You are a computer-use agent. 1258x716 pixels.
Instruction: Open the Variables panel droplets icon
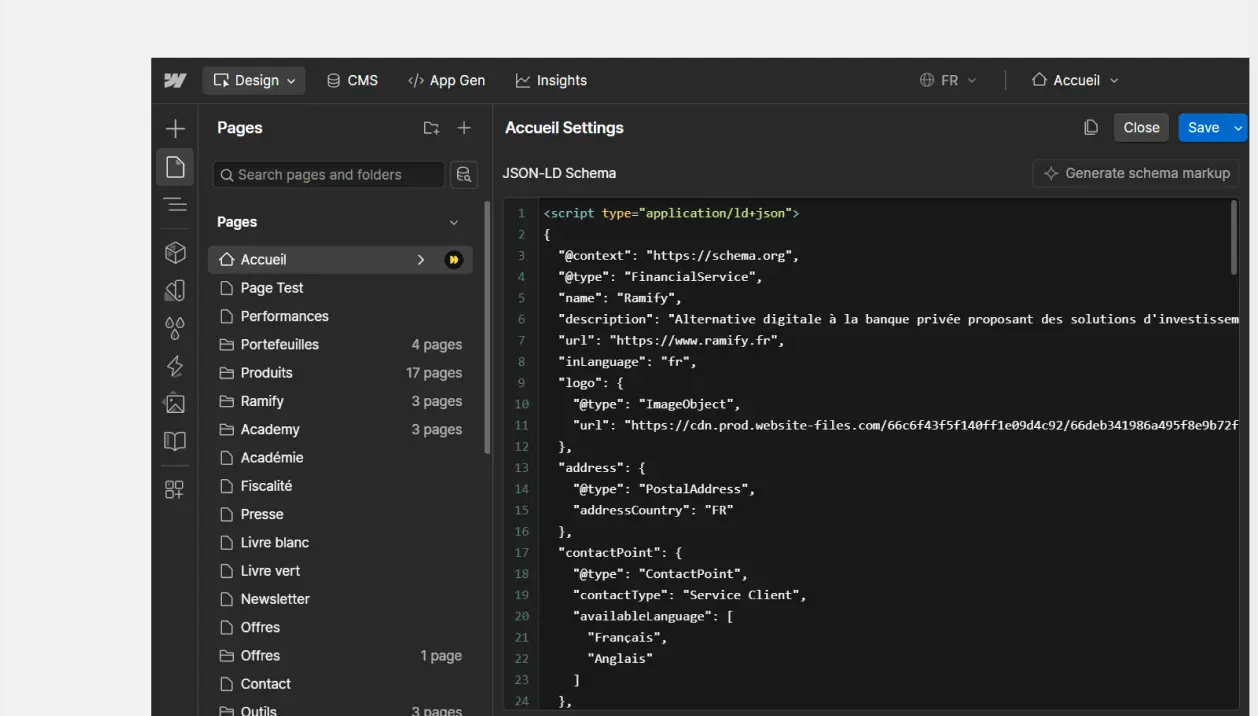pyautogui.click(x=175, y=327)
